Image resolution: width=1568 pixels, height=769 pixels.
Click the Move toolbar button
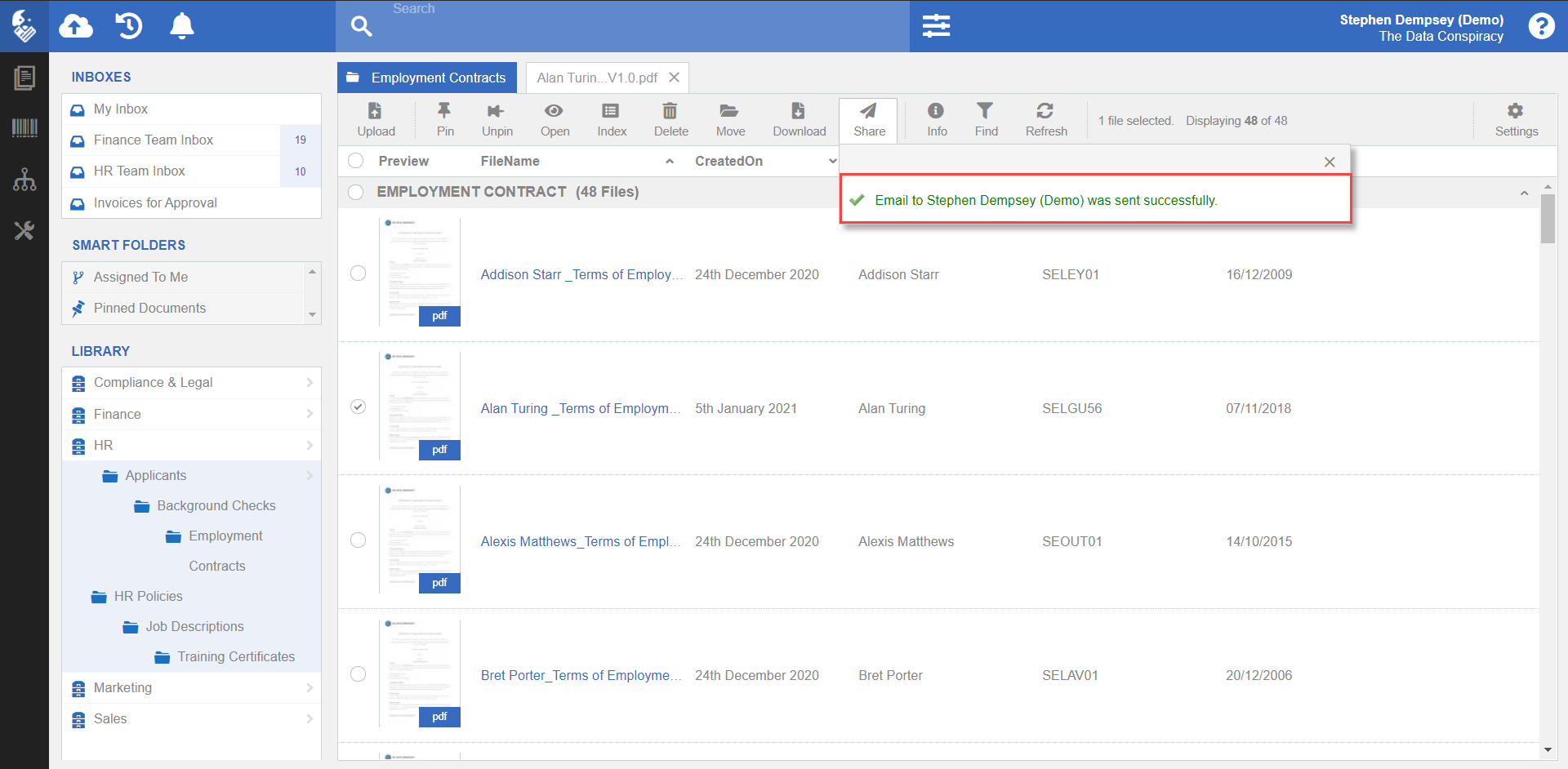tap(730, 120)
